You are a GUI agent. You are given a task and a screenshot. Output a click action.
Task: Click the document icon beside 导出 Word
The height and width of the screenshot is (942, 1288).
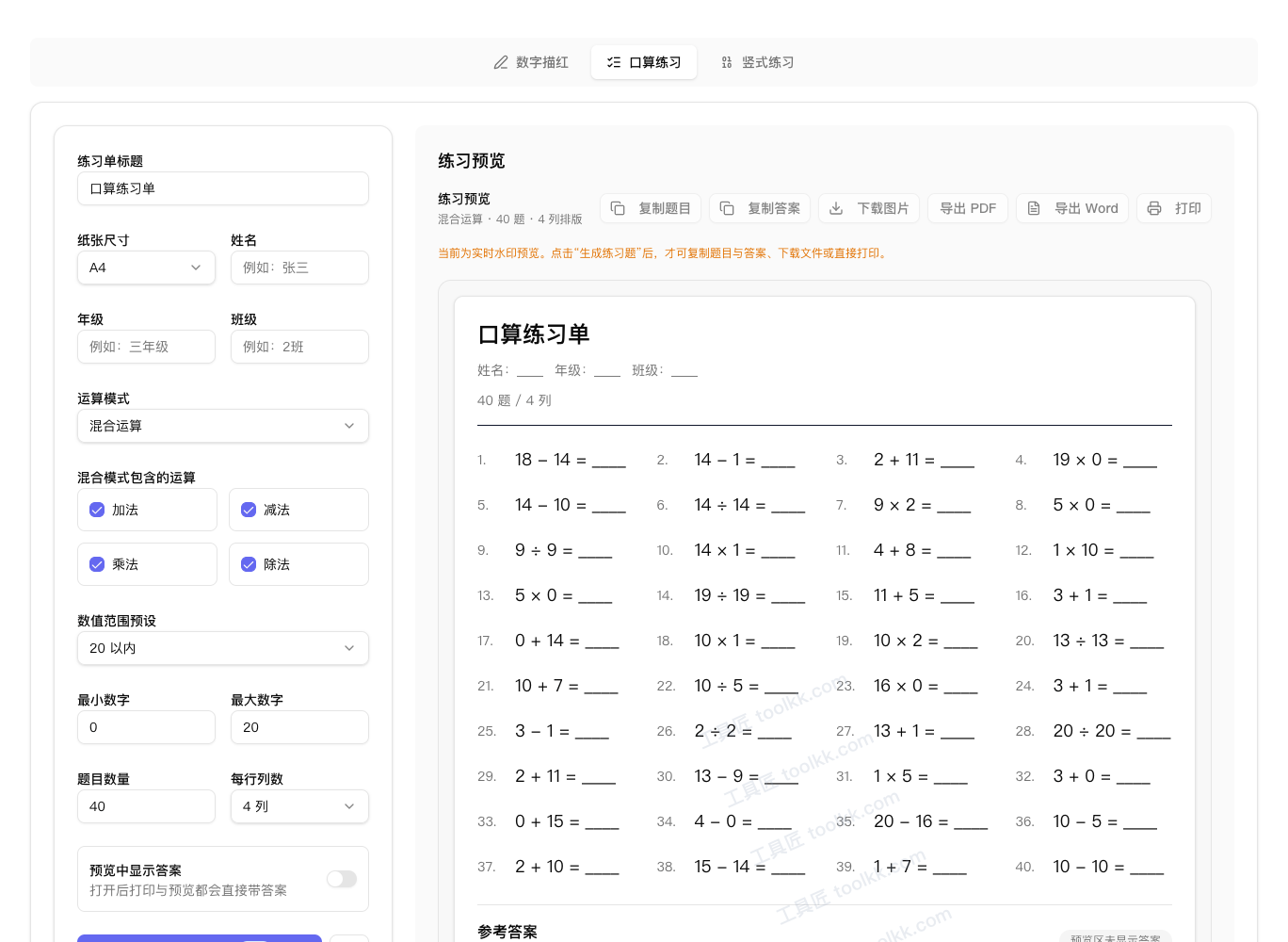[1034, 208]
